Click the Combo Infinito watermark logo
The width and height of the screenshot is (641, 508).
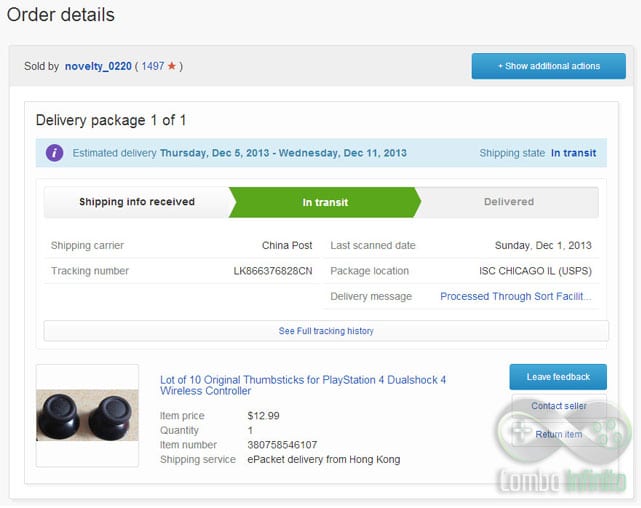click(x=562, y=445)
